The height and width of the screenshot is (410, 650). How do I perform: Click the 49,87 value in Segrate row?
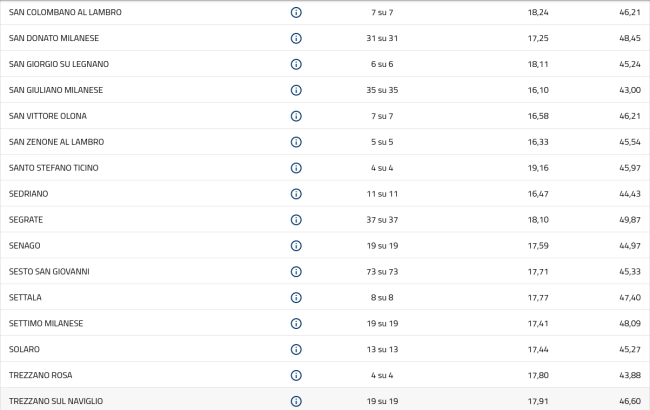[x=629, y=220]
